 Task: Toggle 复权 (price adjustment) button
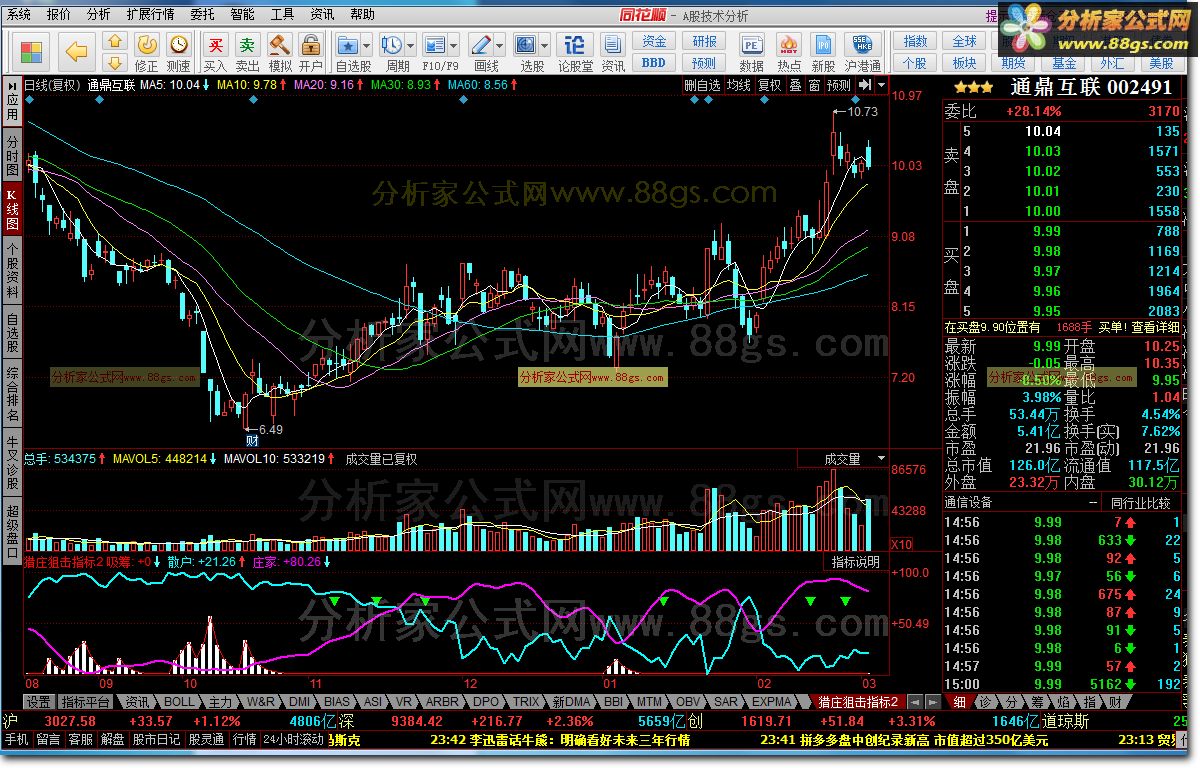(x=769, y=86)
